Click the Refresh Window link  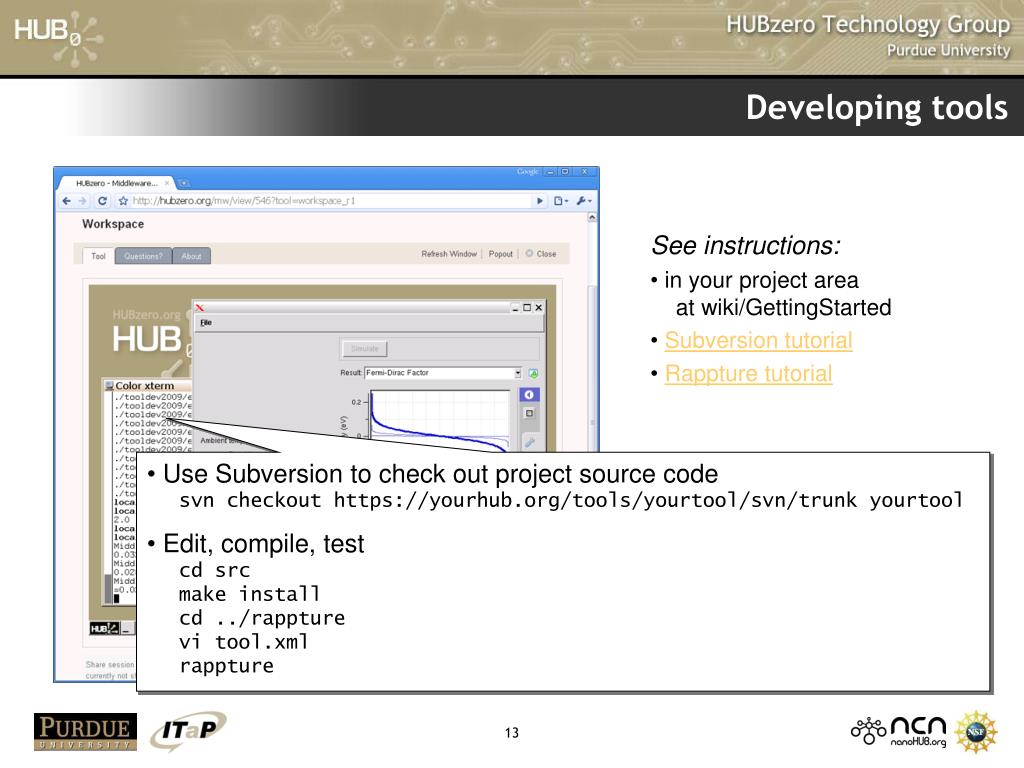click(x=449, y=254)
